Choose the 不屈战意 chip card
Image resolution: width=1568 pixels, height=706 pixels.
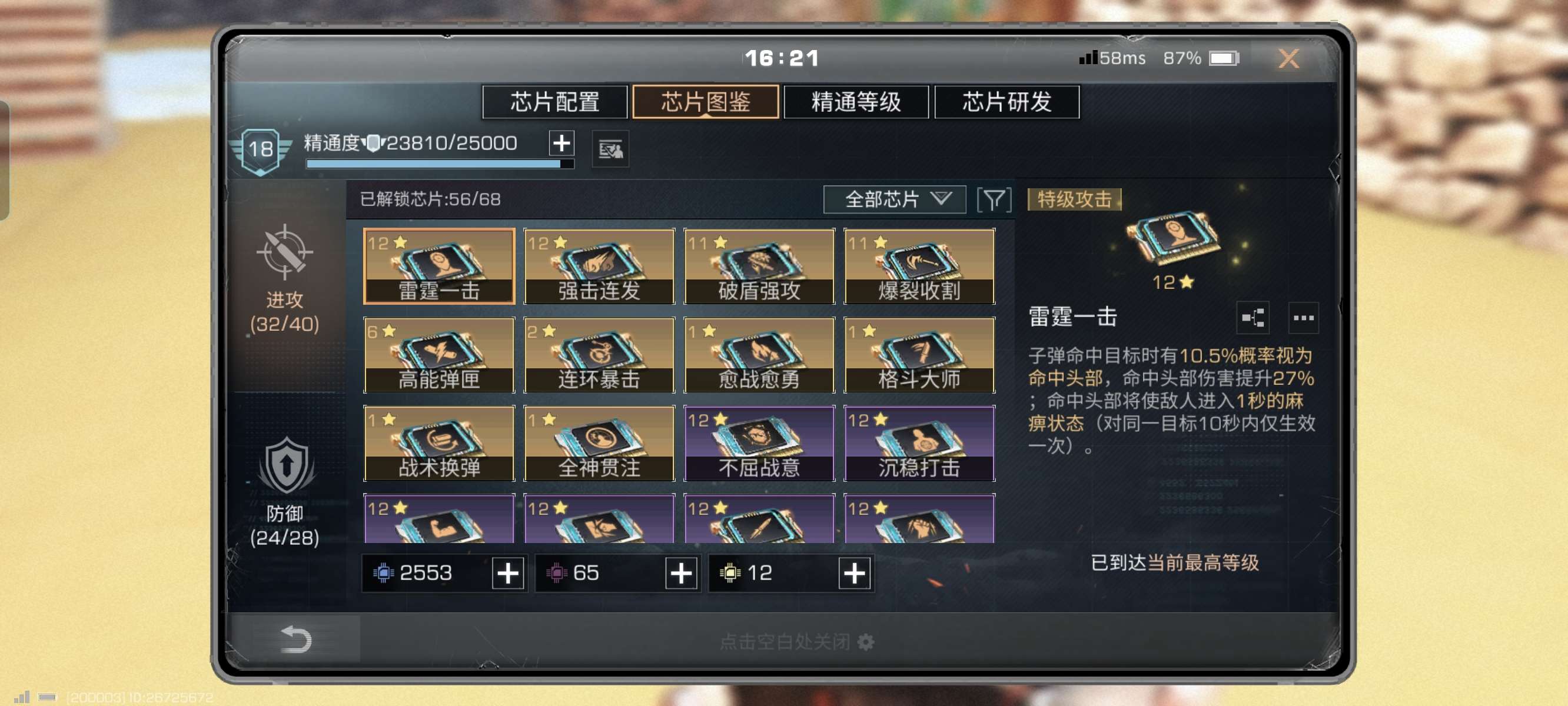coord(759,443)
